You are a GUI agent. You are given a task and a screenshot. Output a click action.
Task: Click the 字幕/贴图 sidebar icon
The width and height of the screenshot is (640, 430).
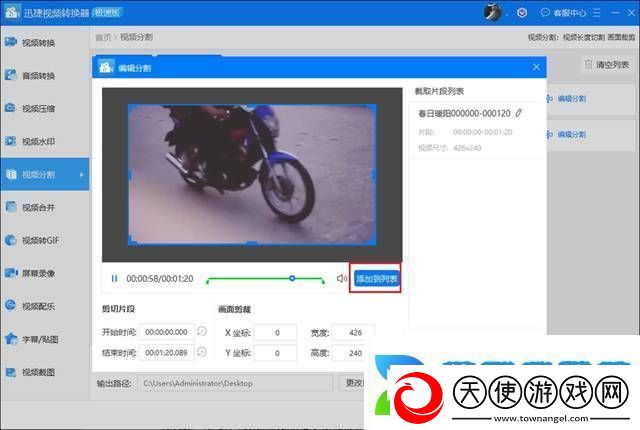point(11,339)
